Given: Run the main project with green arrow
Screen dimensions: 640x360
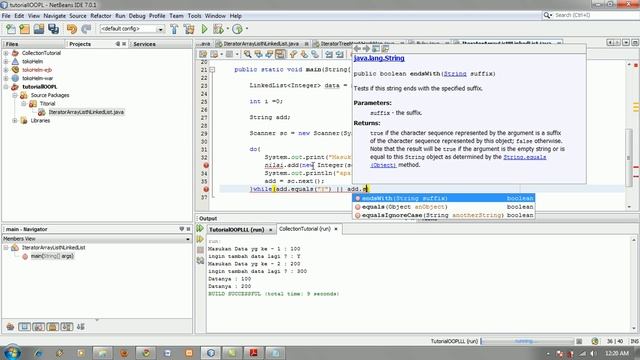Looking at the screenshot, I should [x=204, y=29].
